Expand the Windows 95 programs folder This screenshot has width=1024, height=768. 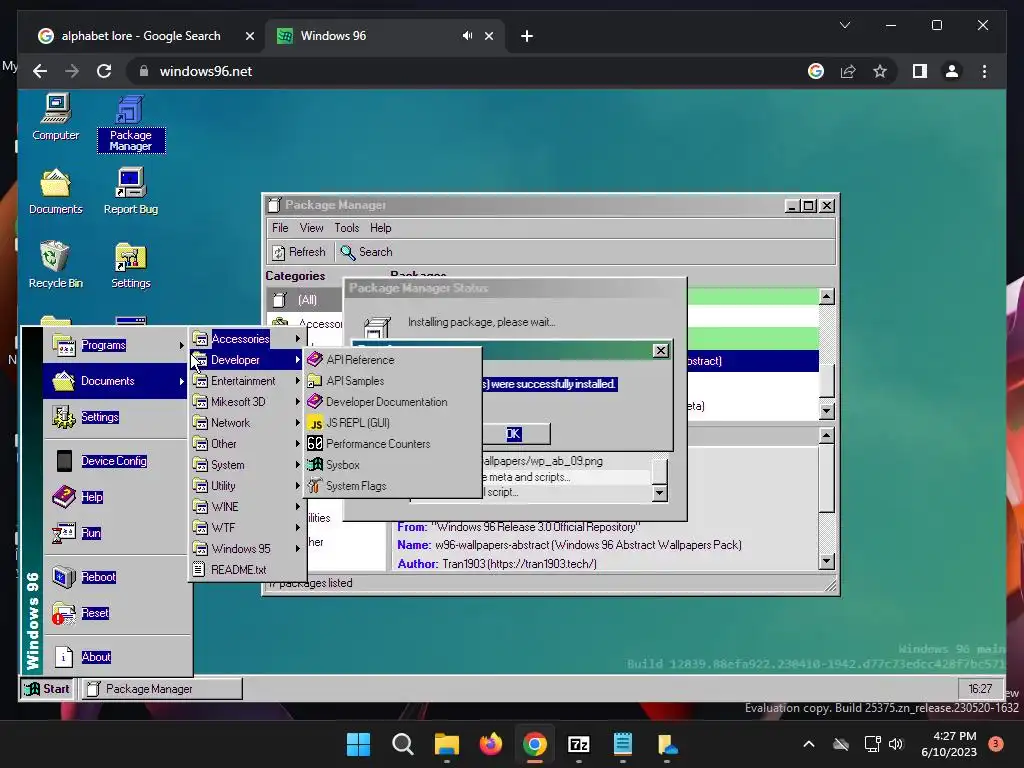[248, 549]
